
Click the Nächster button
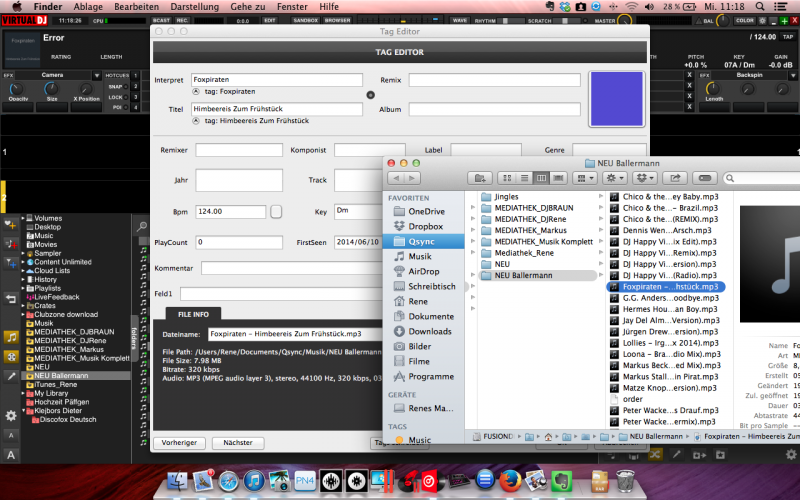pyautogui.click(x=238, y=442)
